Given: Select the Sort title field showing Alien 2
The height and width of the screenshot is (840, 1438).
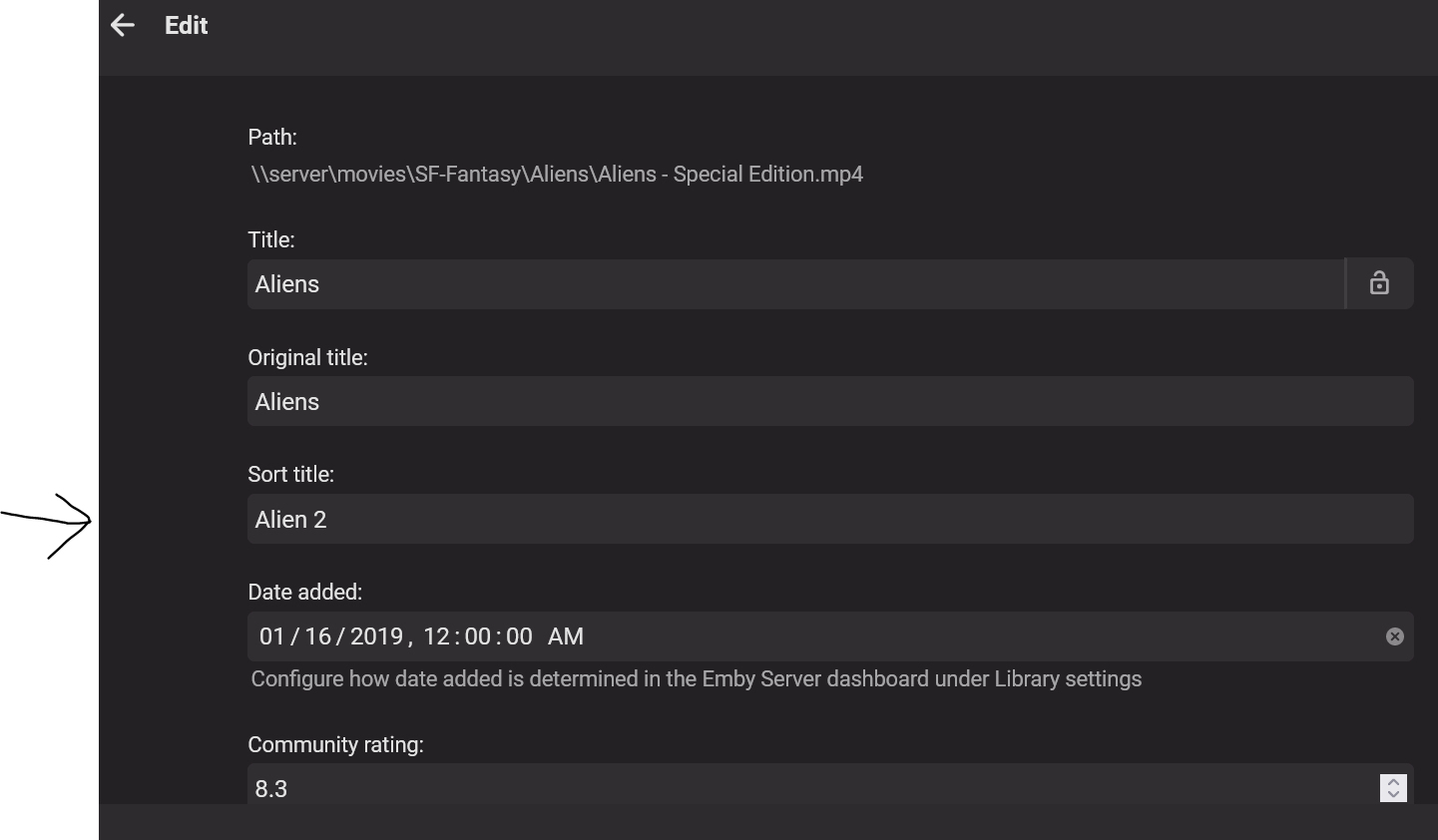Looking at the screenshot, I should pyautogui.click(x=699, y=519).
